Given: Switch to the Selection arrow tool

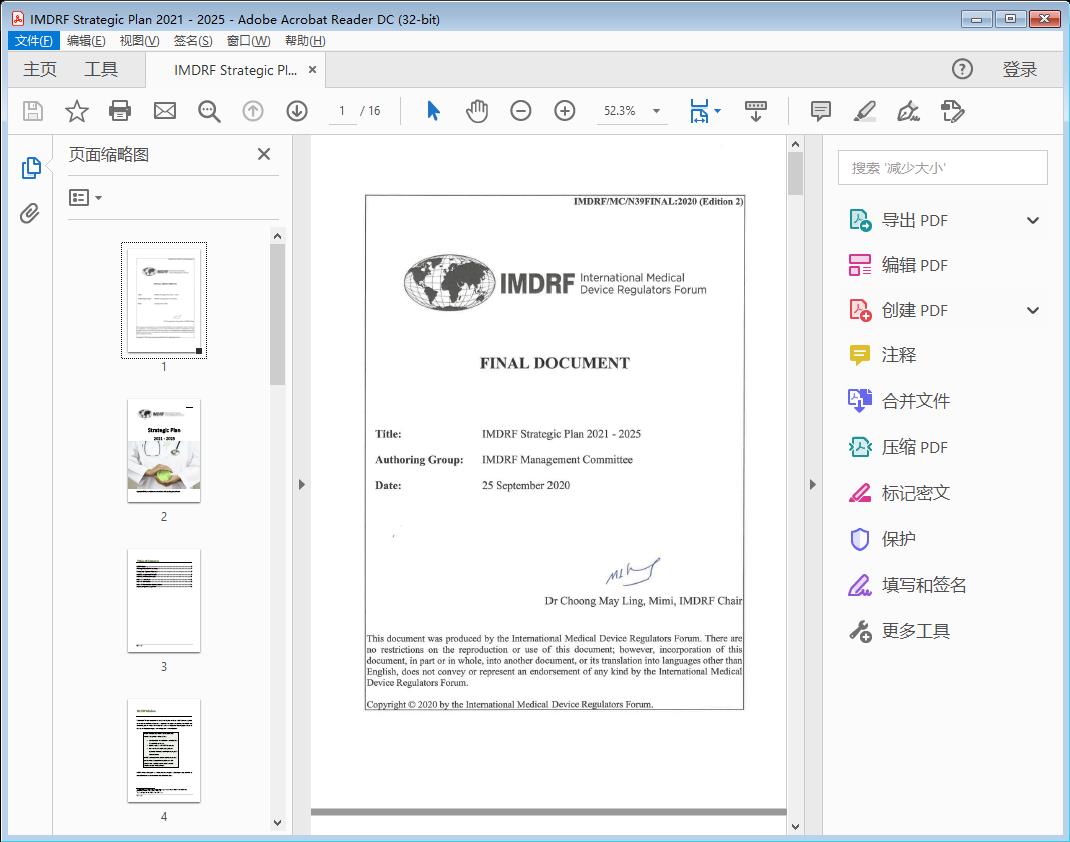Looking at the screenshot, I should click(433, 111).
